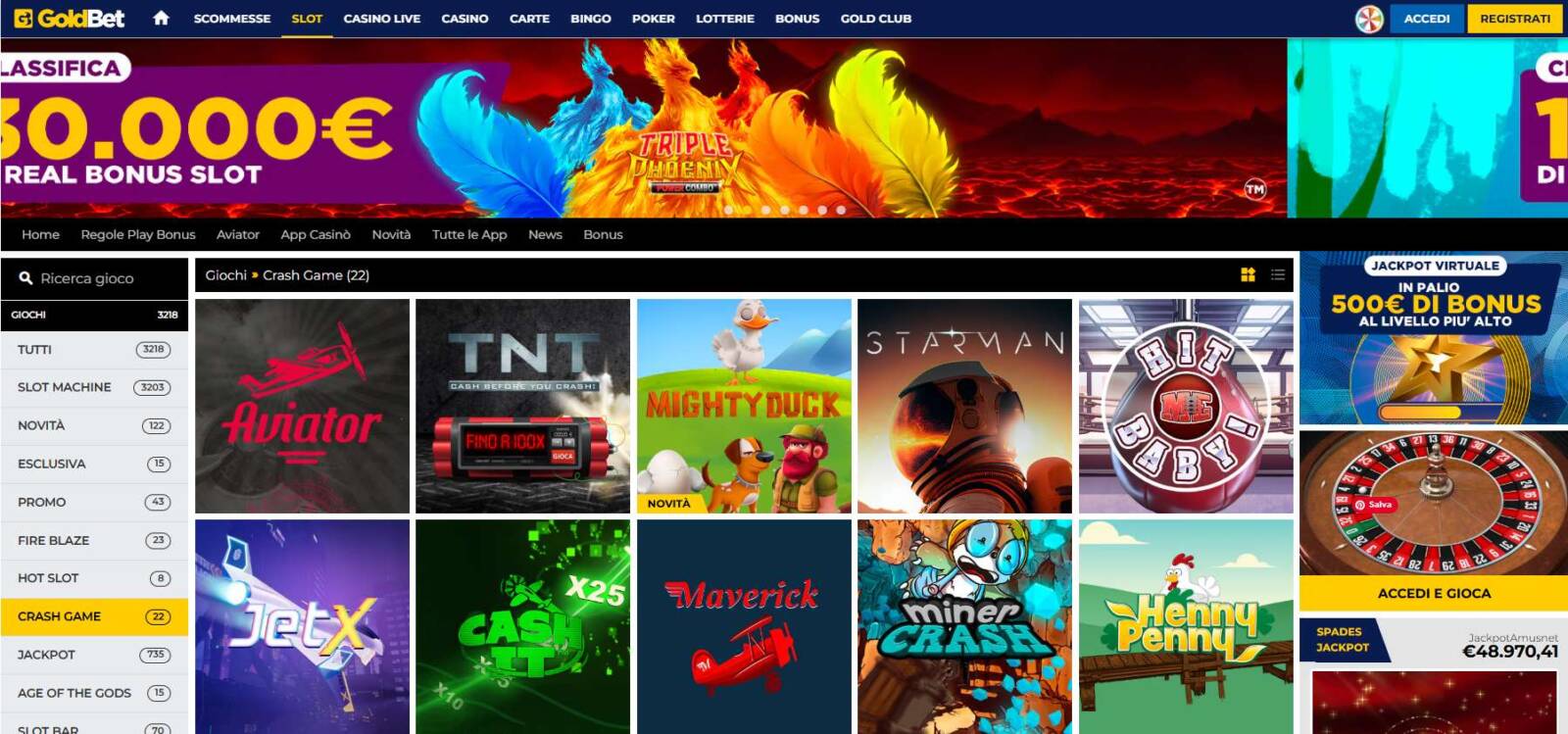
Task: Open the Starman game tile
Action: click(964, 406)
